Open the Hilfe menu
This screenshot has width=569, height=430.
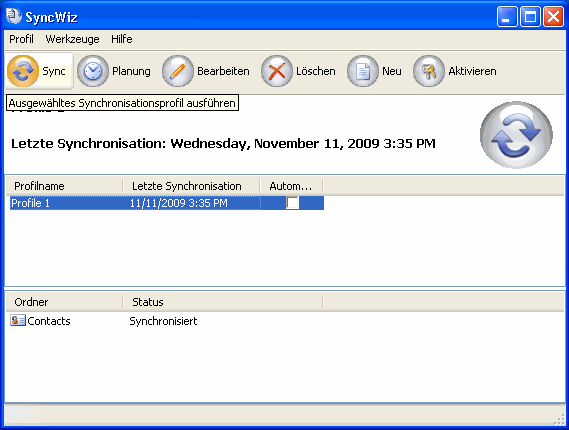click(122, 39)
